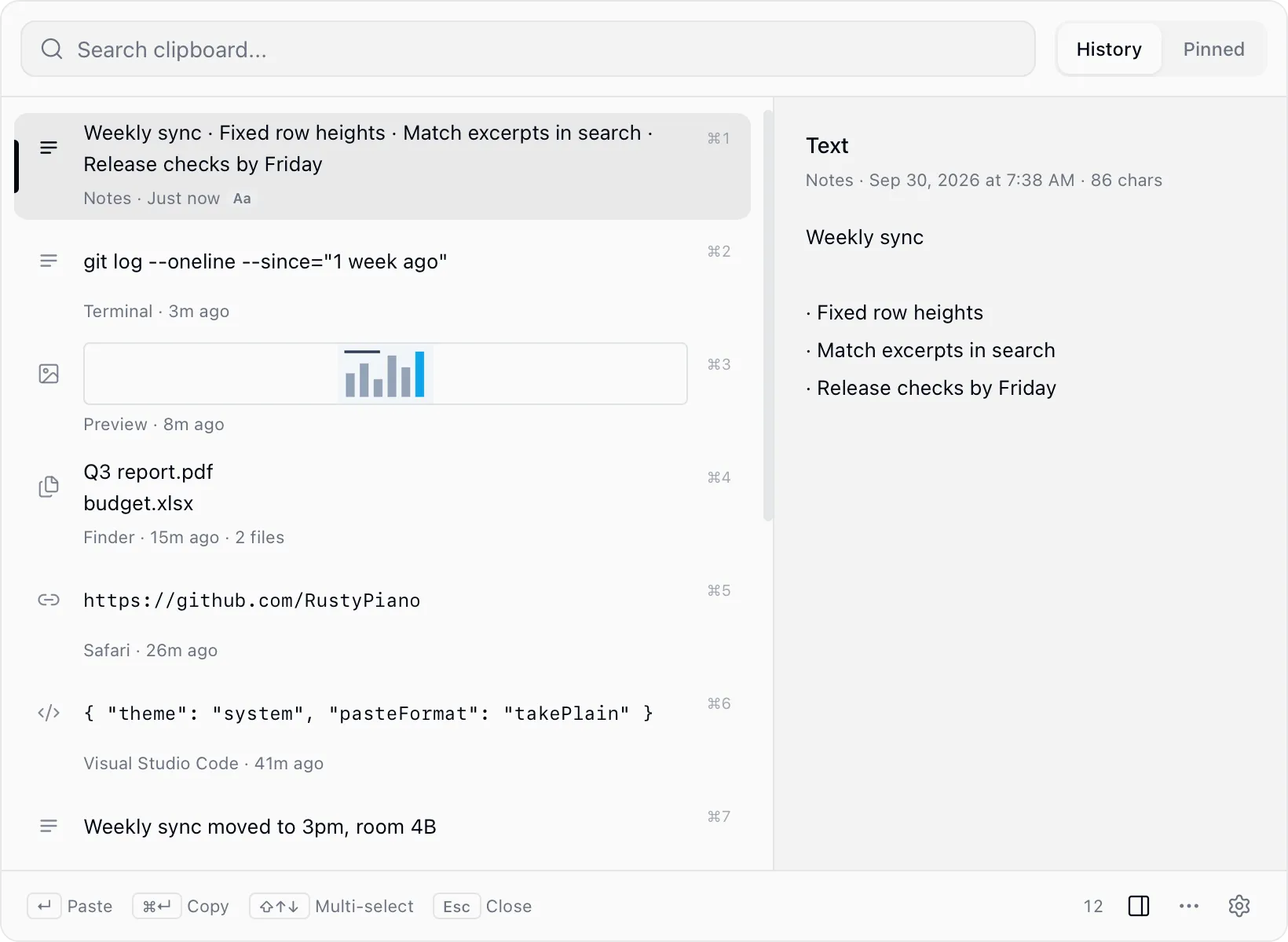This screenshot has height=942, width=1288.
Task: Switch to the History tab
Action: (1109, 49)
